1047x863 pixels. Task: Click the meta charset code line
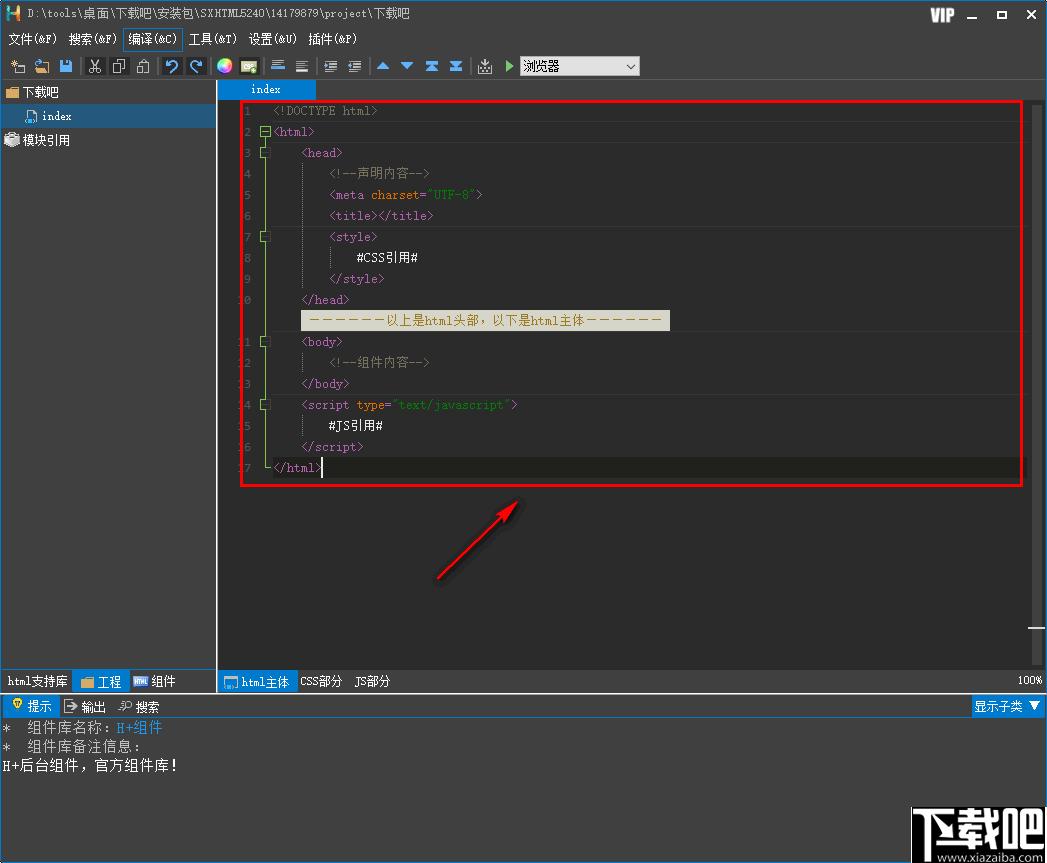coord(405,194)
